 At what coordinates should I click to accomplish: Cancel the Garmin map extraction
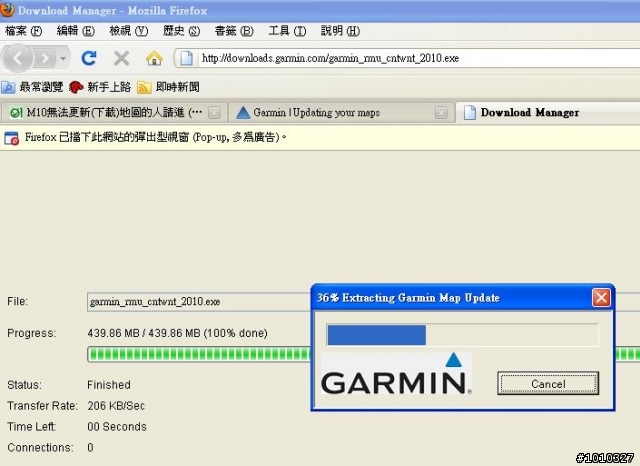[548, 384]
